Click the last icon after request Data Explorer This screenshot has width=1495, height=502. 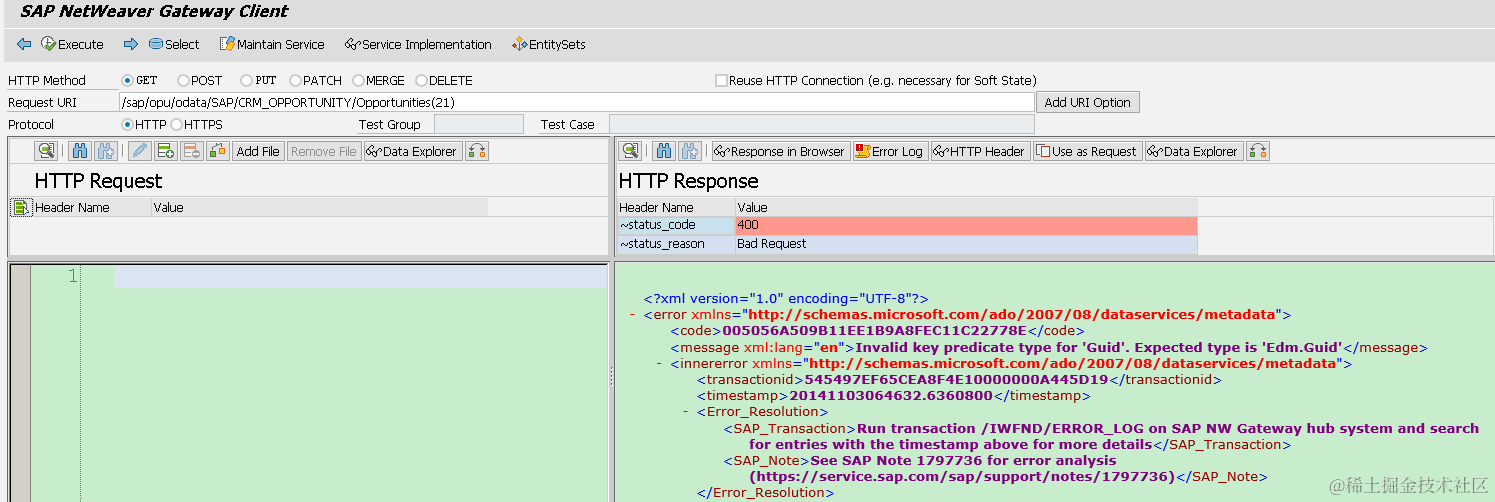[x=477, y=151]
